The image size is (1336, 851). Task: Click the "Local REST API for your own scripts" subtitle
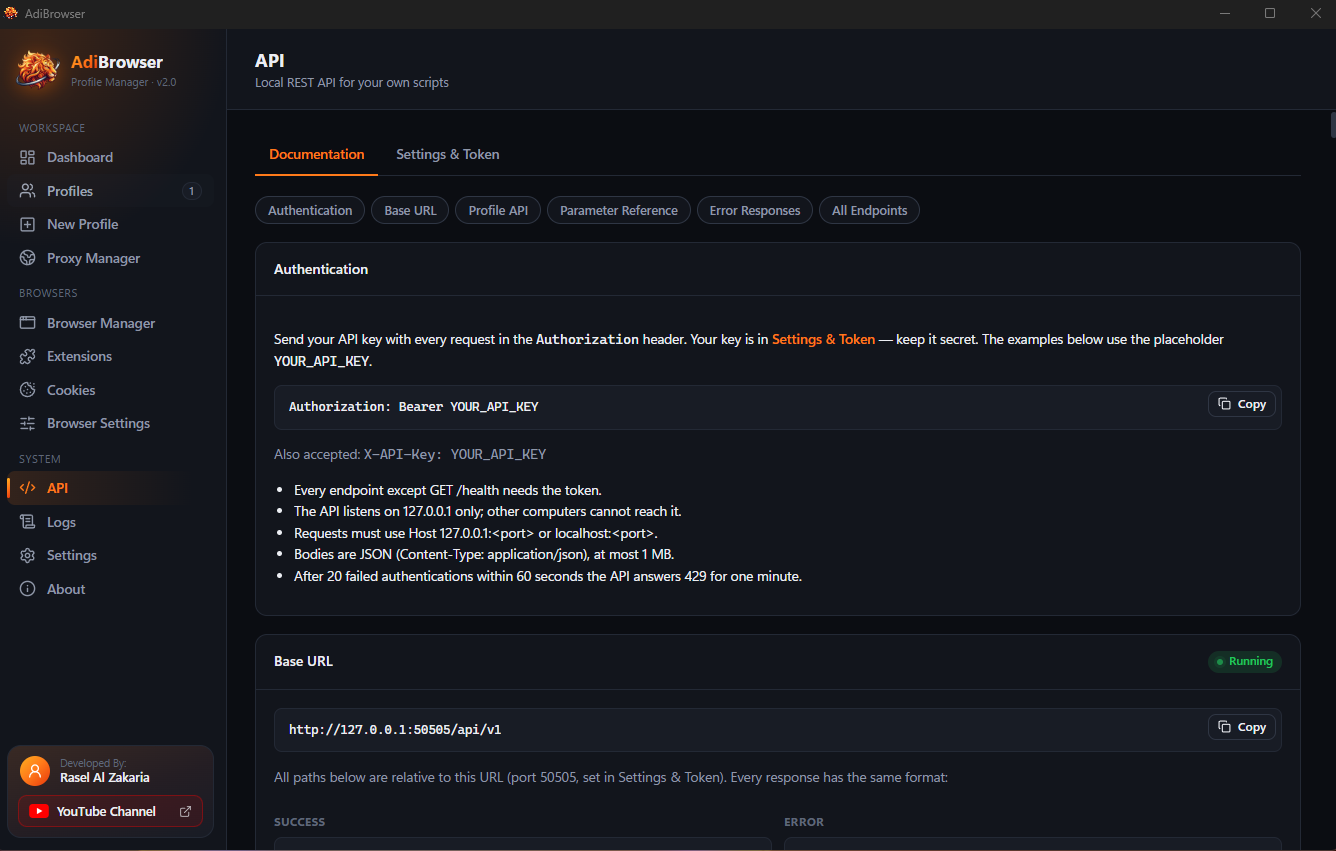point(352,83)
